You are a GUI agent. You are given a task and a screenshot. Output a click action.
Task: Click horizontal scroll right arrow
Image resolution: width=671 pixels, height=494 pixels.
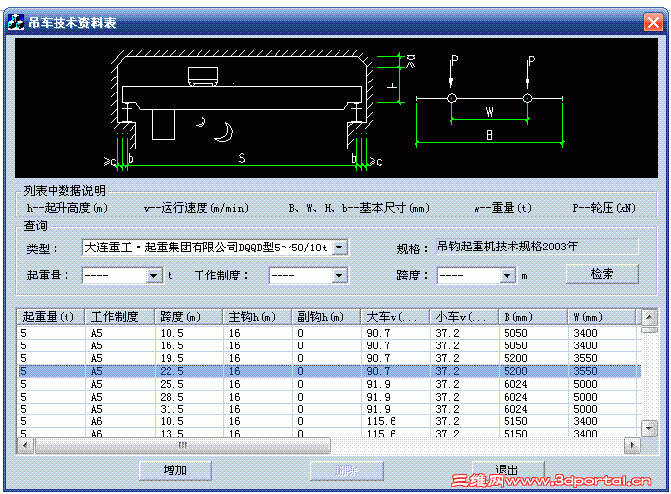coord(632,445)
